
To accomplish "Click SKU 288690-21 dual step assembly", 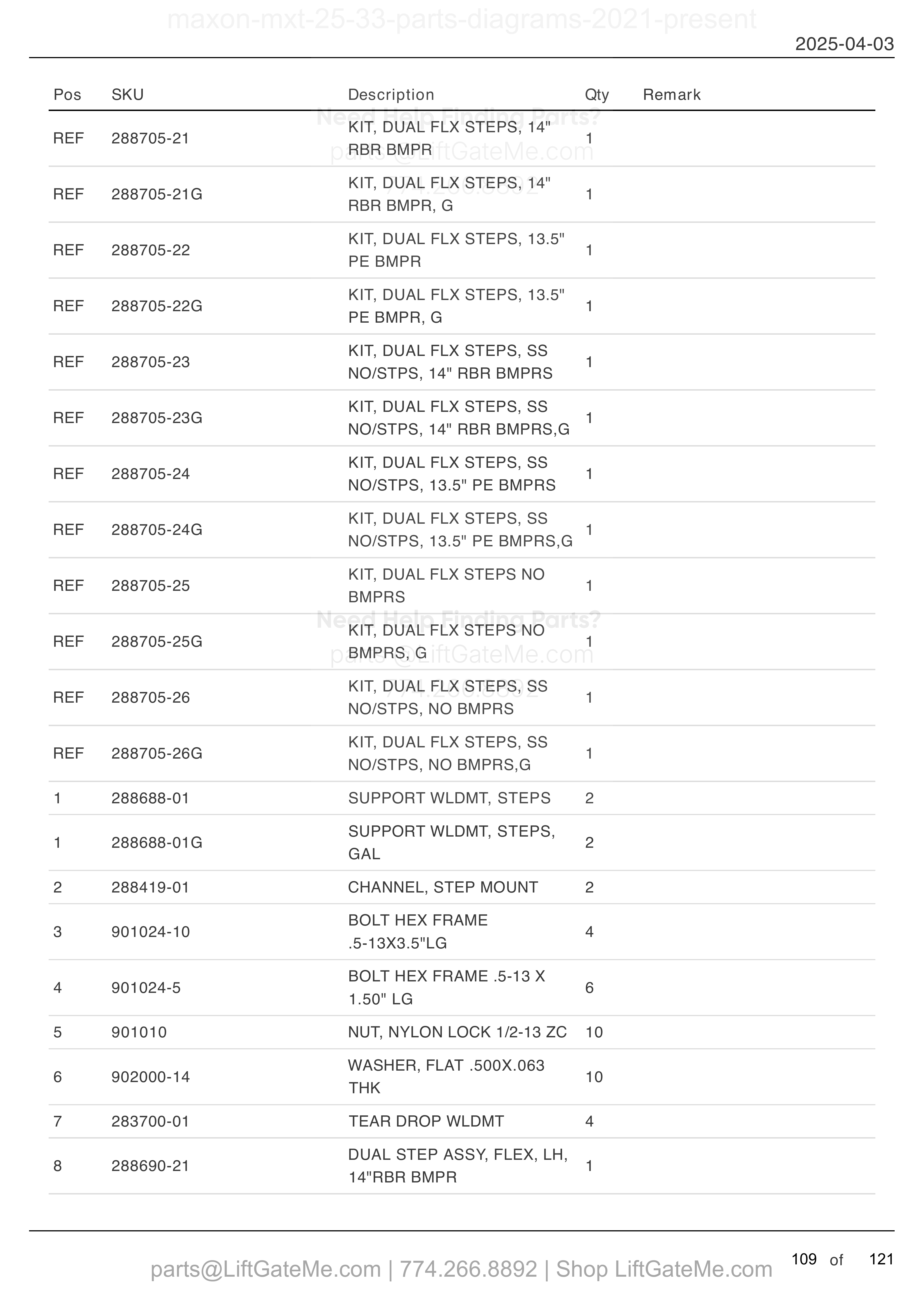I will click(x=150, y=1166).
